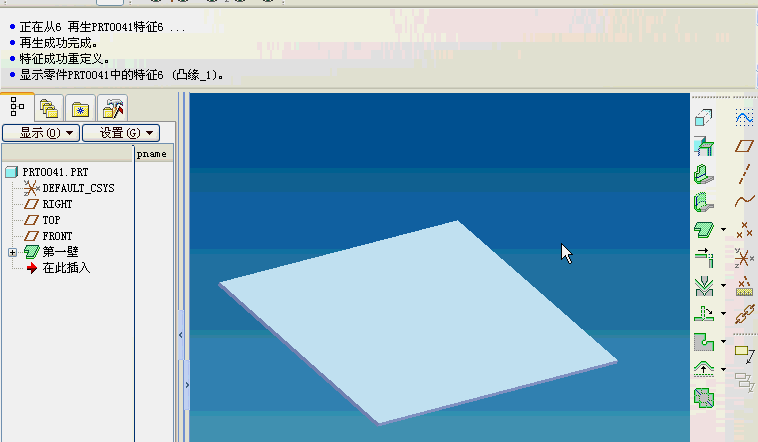Choose the Extend wall tool

(704, 257)
